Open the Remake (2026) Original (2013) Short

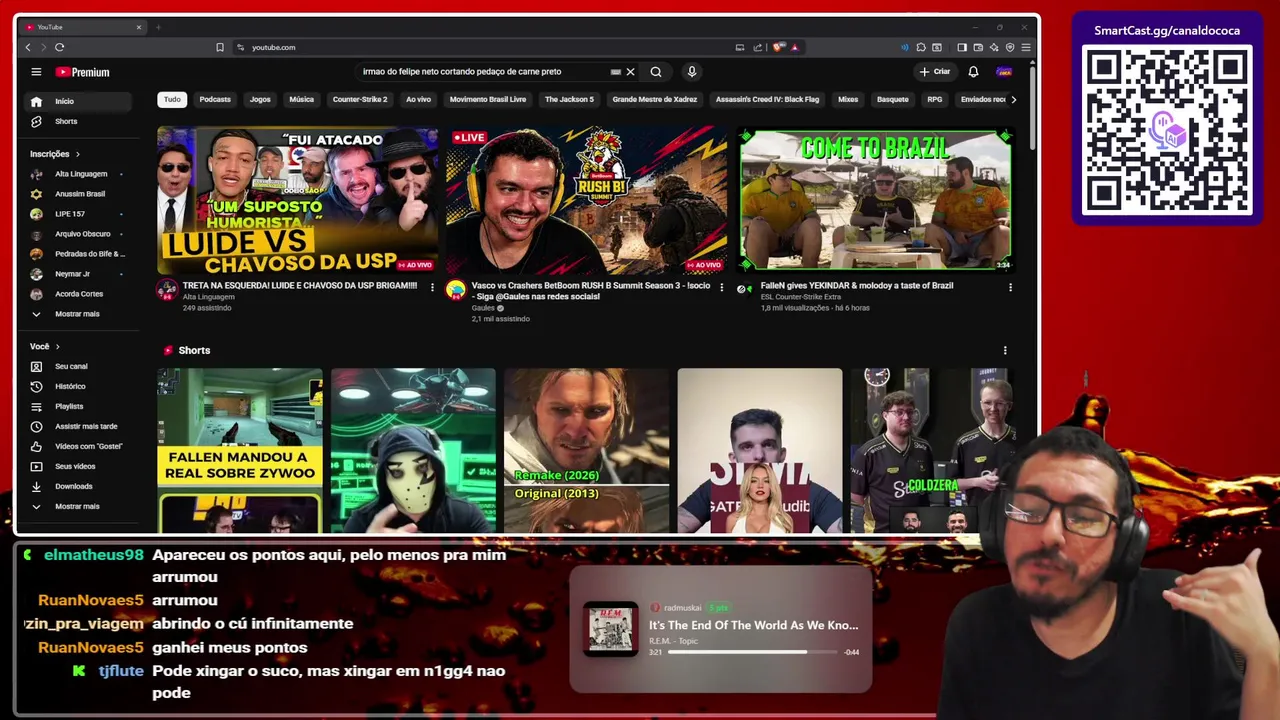pyautogui.click(x=586, y=450)
